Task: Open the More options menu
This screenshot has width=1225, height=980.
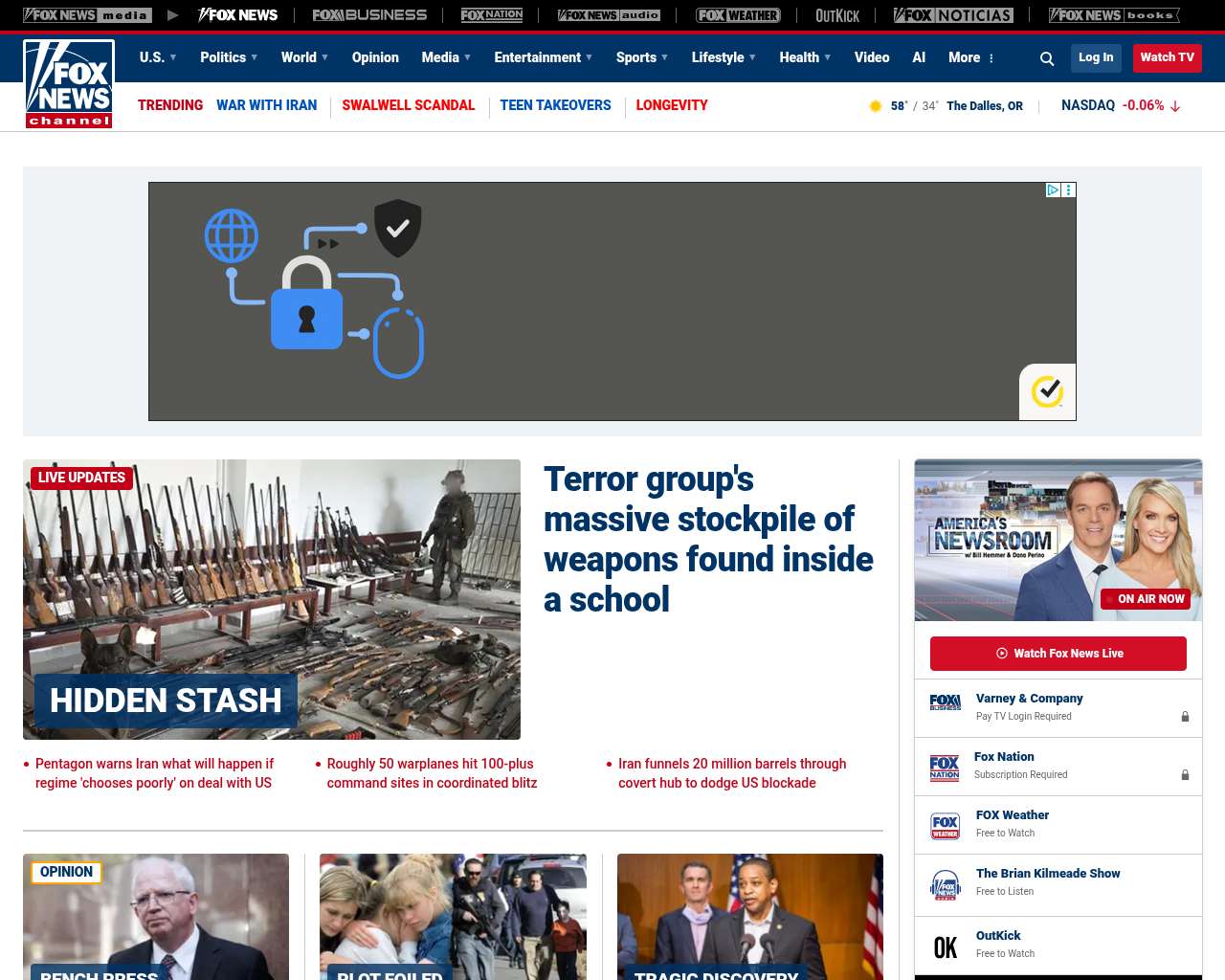Action: (x=971, y=57)
